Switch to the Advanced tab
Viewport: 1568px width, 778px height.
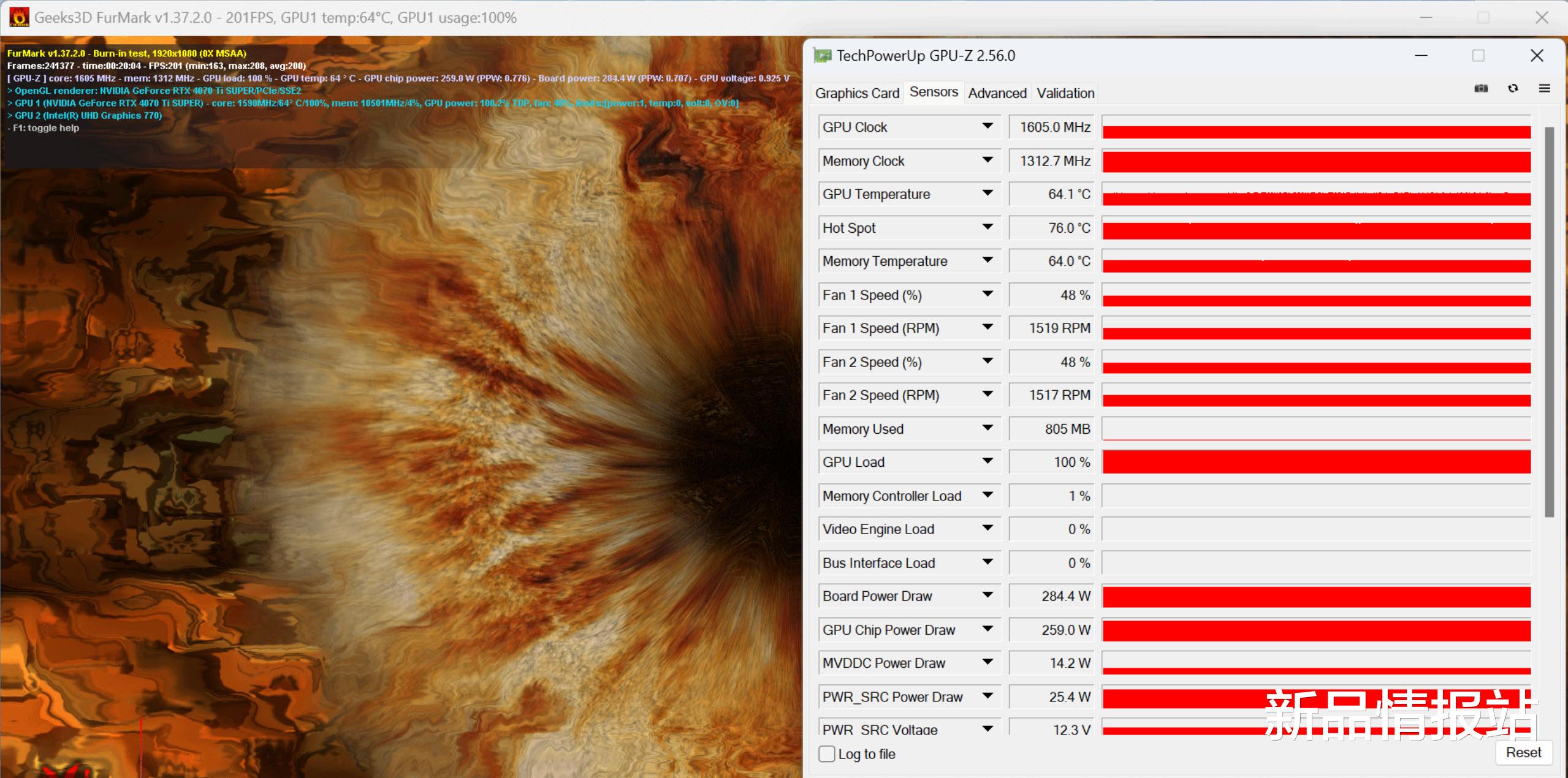(x=997, y=93)
